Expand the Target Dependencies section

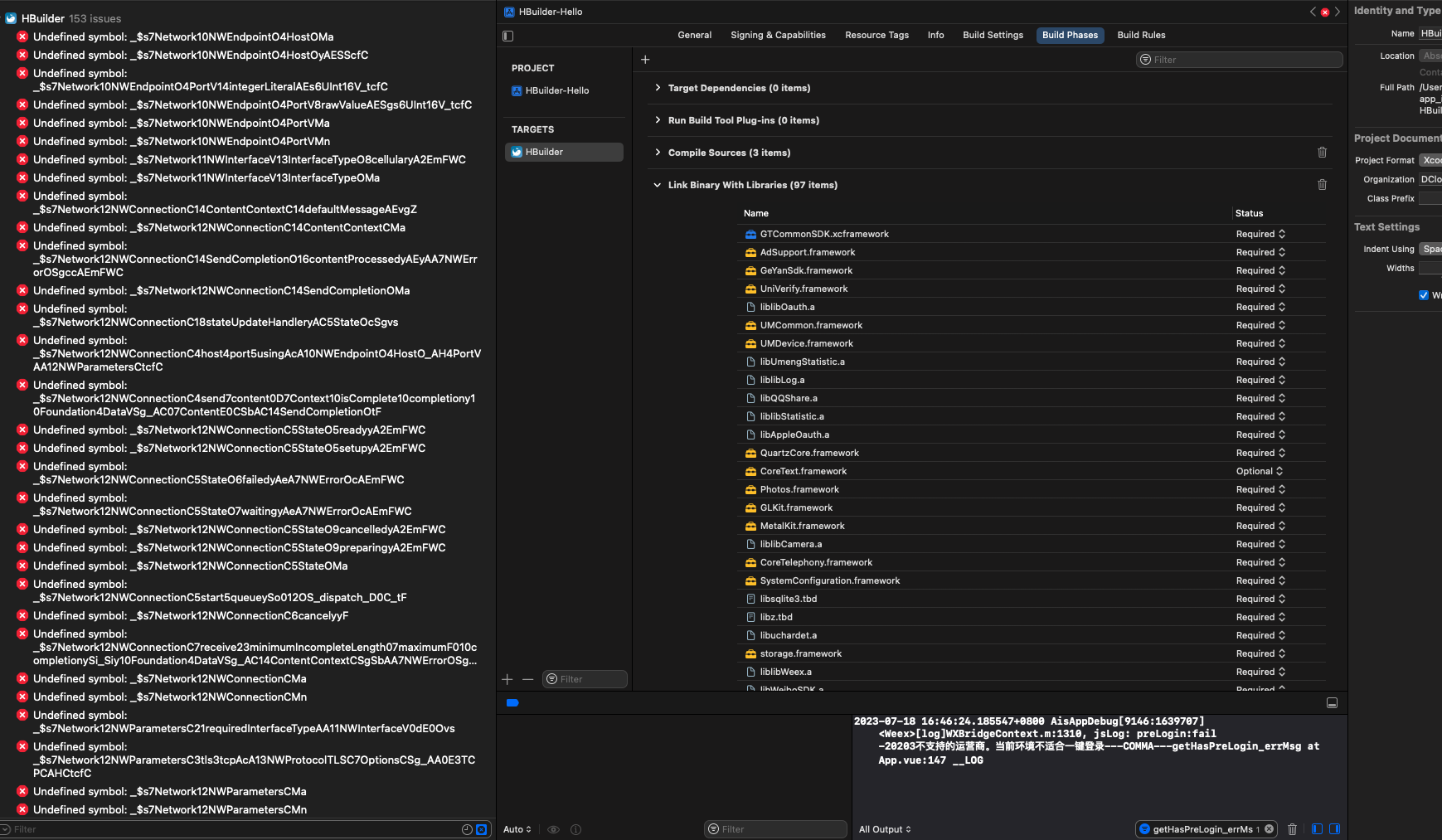tap(658, 88)
